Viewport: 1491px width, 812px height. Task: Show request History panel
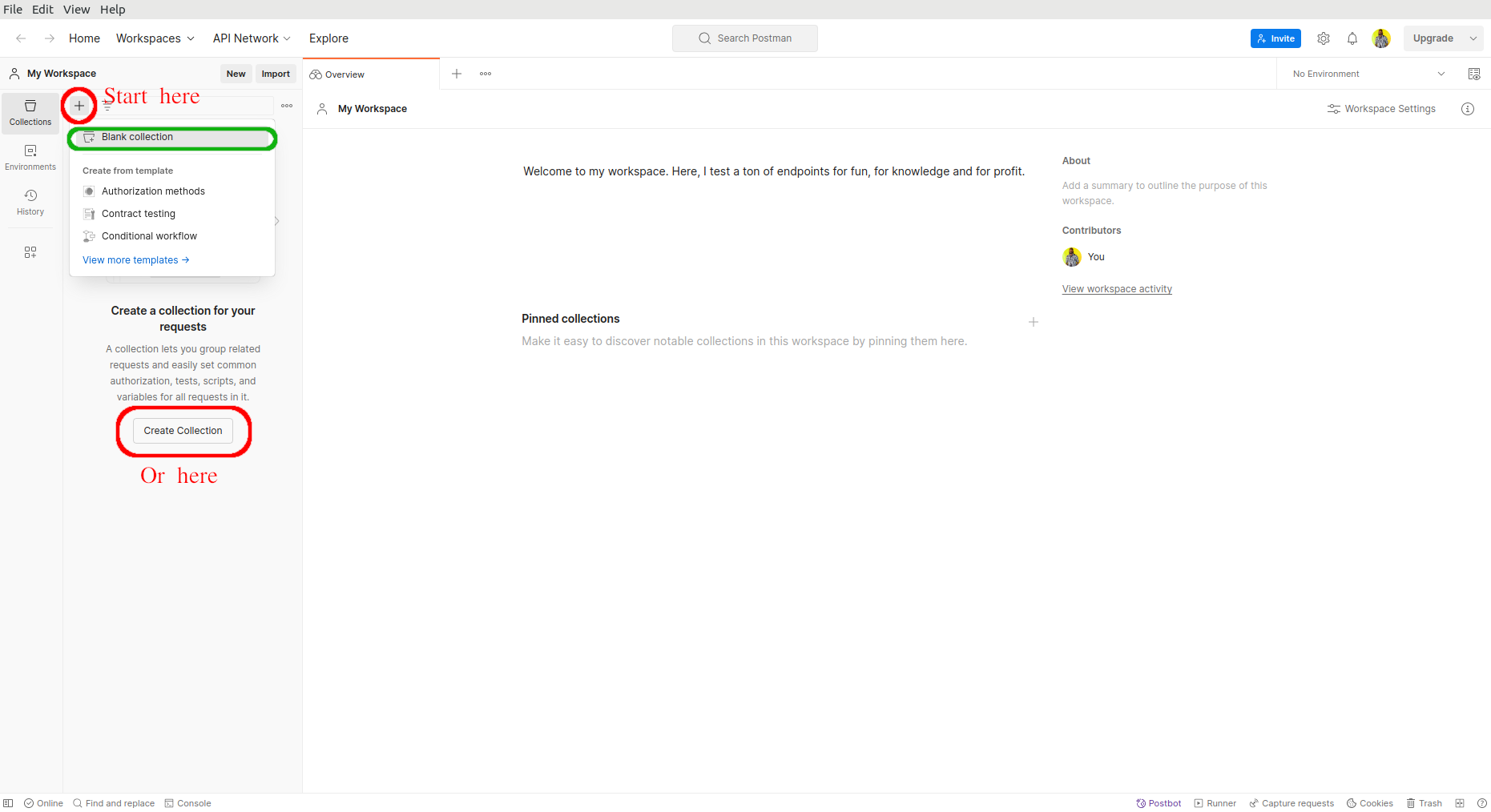coord(30,202)
